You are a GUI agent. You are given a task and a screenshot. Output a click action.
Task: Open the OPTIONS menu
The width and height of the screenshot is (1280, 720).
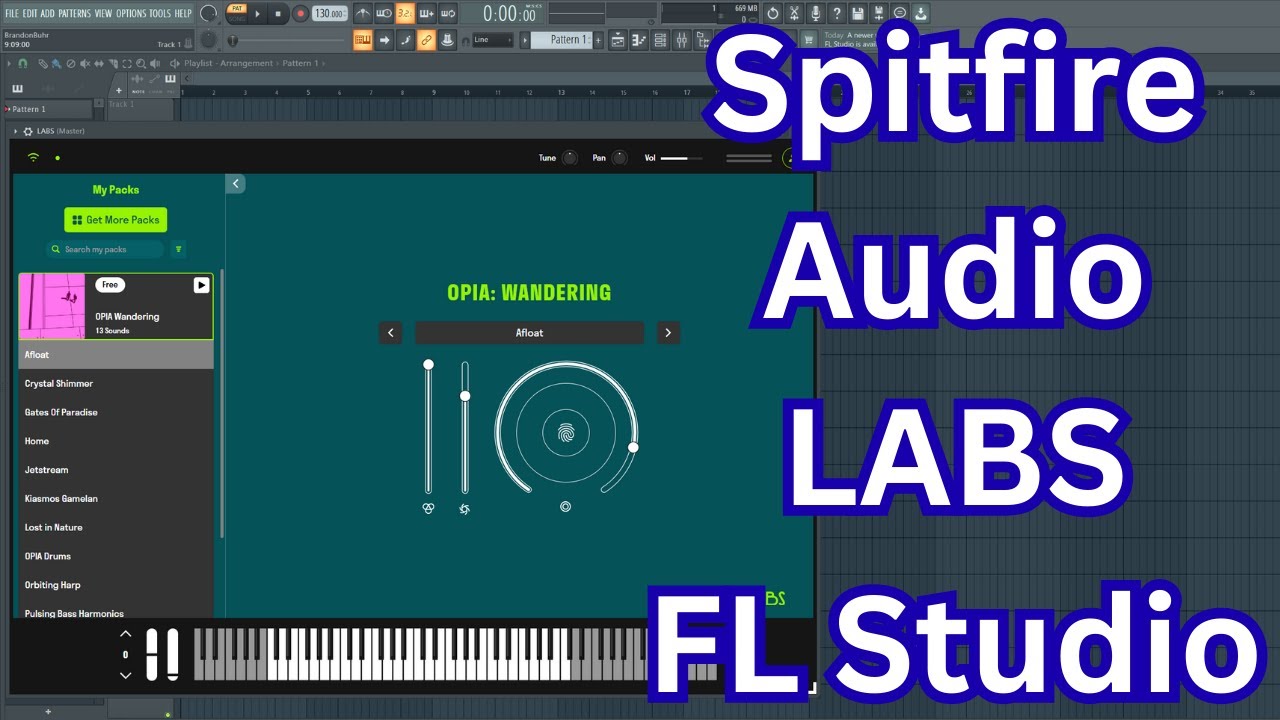pos(131,13)
